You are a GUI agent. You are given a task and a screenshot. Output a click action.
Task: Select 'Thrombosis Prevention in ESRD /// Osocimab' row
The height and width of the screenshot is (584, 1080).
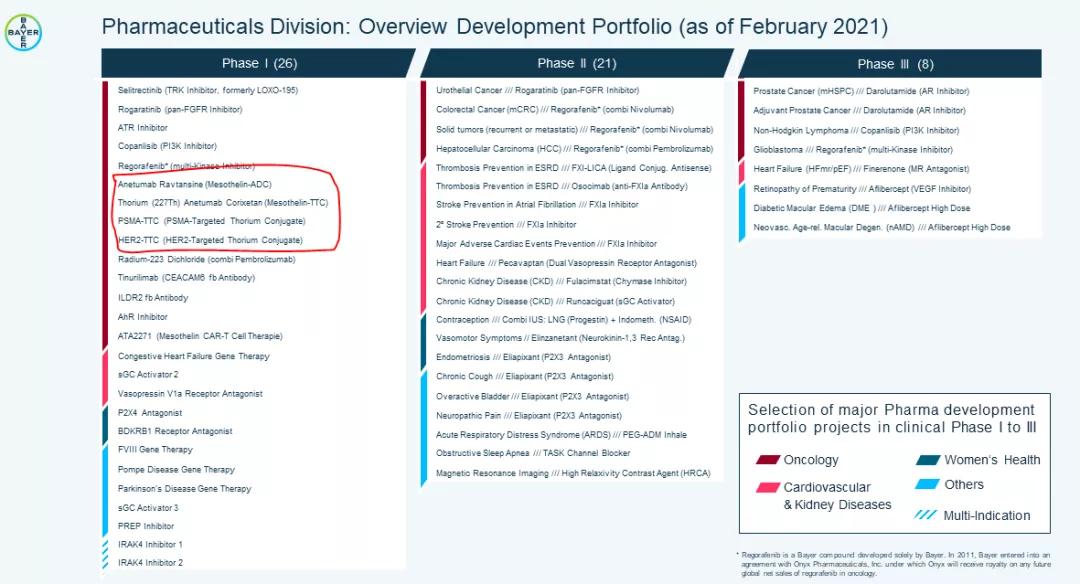click(561, 186)
